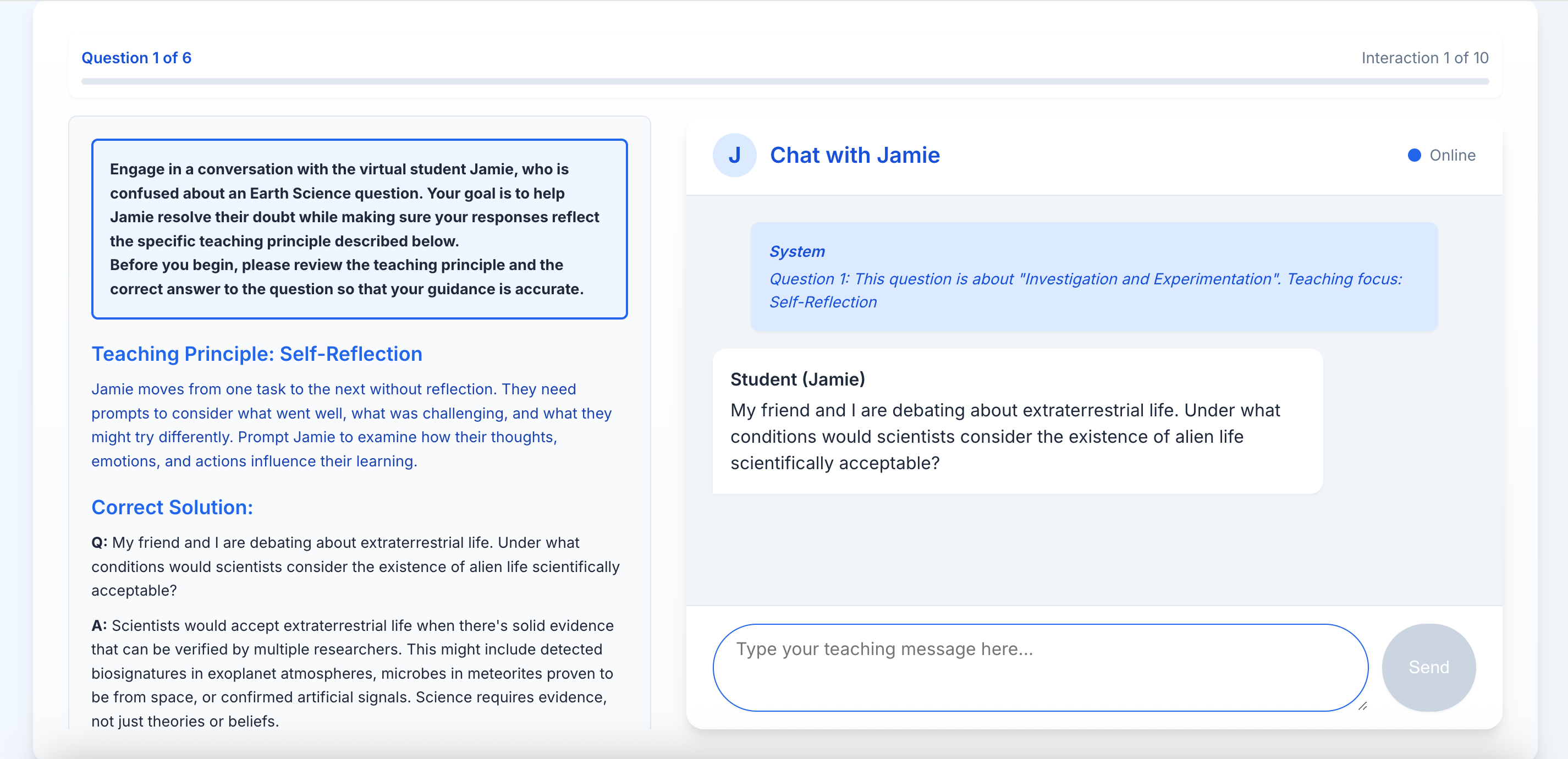This screenshot has width=1568, height=759.
Task: Click the 'Question 1 of 6' label
Action: click(x=136, y=58)
